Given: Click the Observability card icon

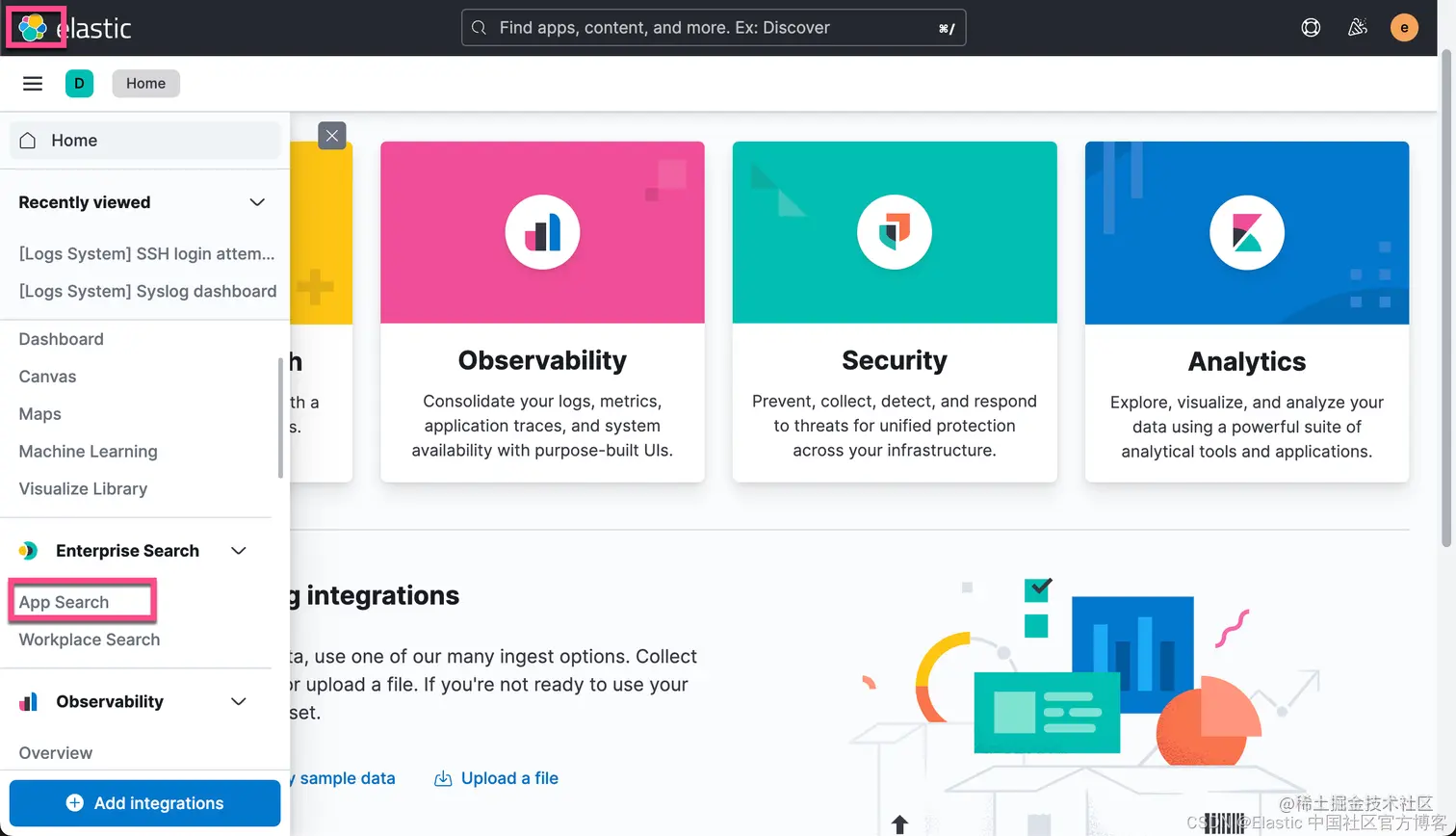Looking at the screenshot, I should coord(542,232).
